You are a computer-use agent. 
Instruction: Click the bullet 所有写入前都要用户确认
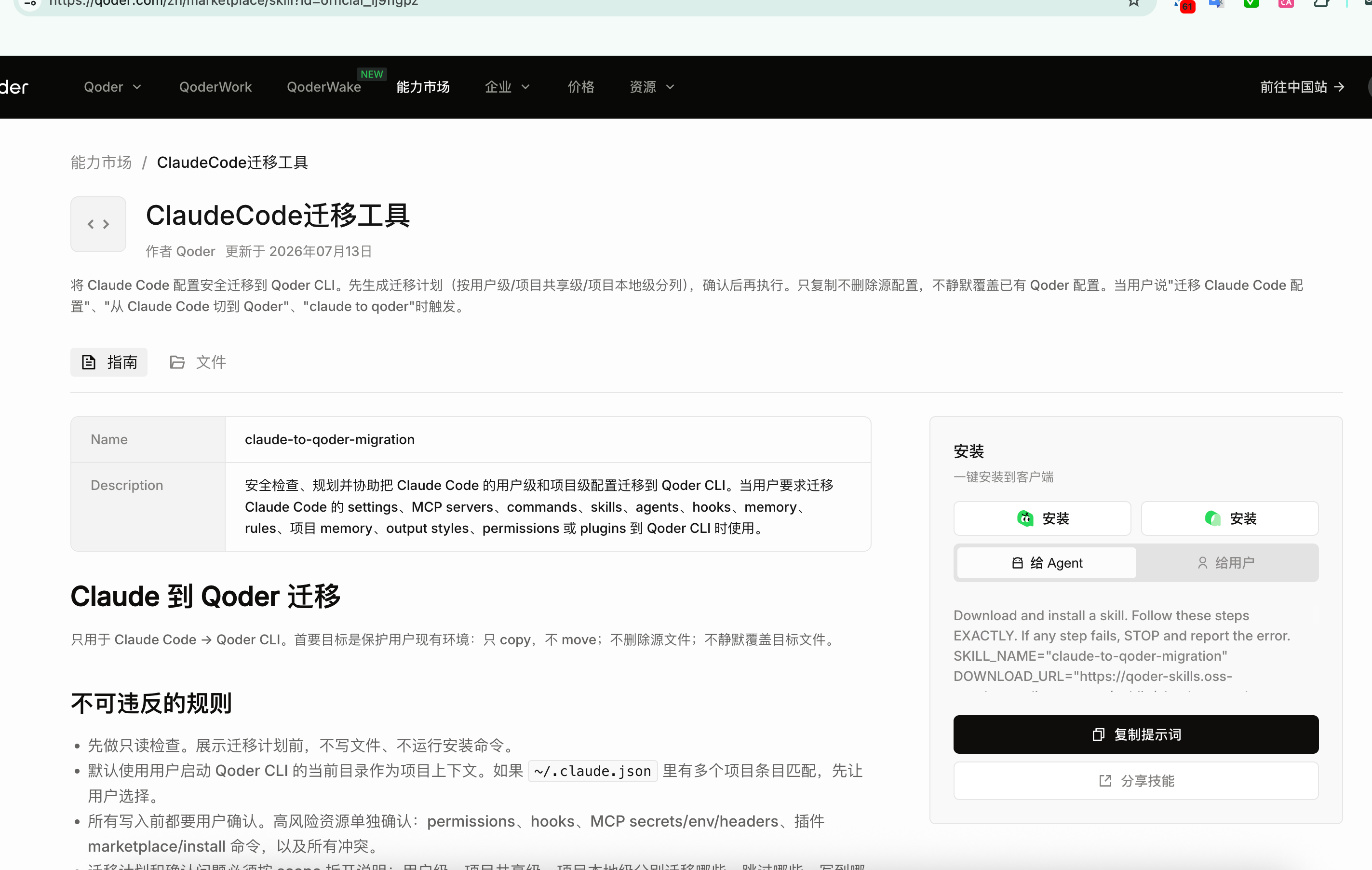(x=456, y=833)
